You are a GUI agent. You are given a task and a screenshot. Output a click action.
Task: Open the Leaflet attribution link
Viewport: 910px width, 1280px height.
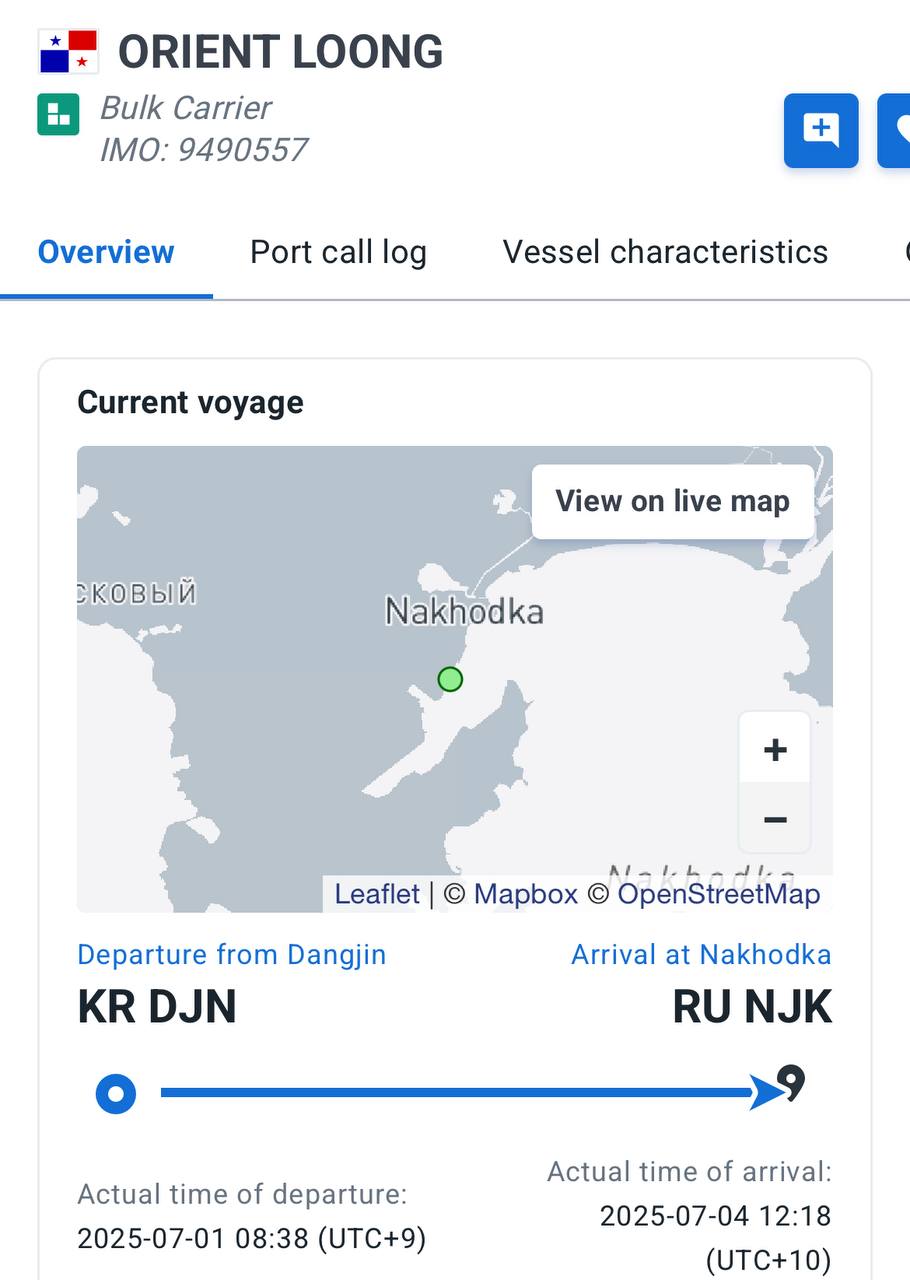point(377,894)
